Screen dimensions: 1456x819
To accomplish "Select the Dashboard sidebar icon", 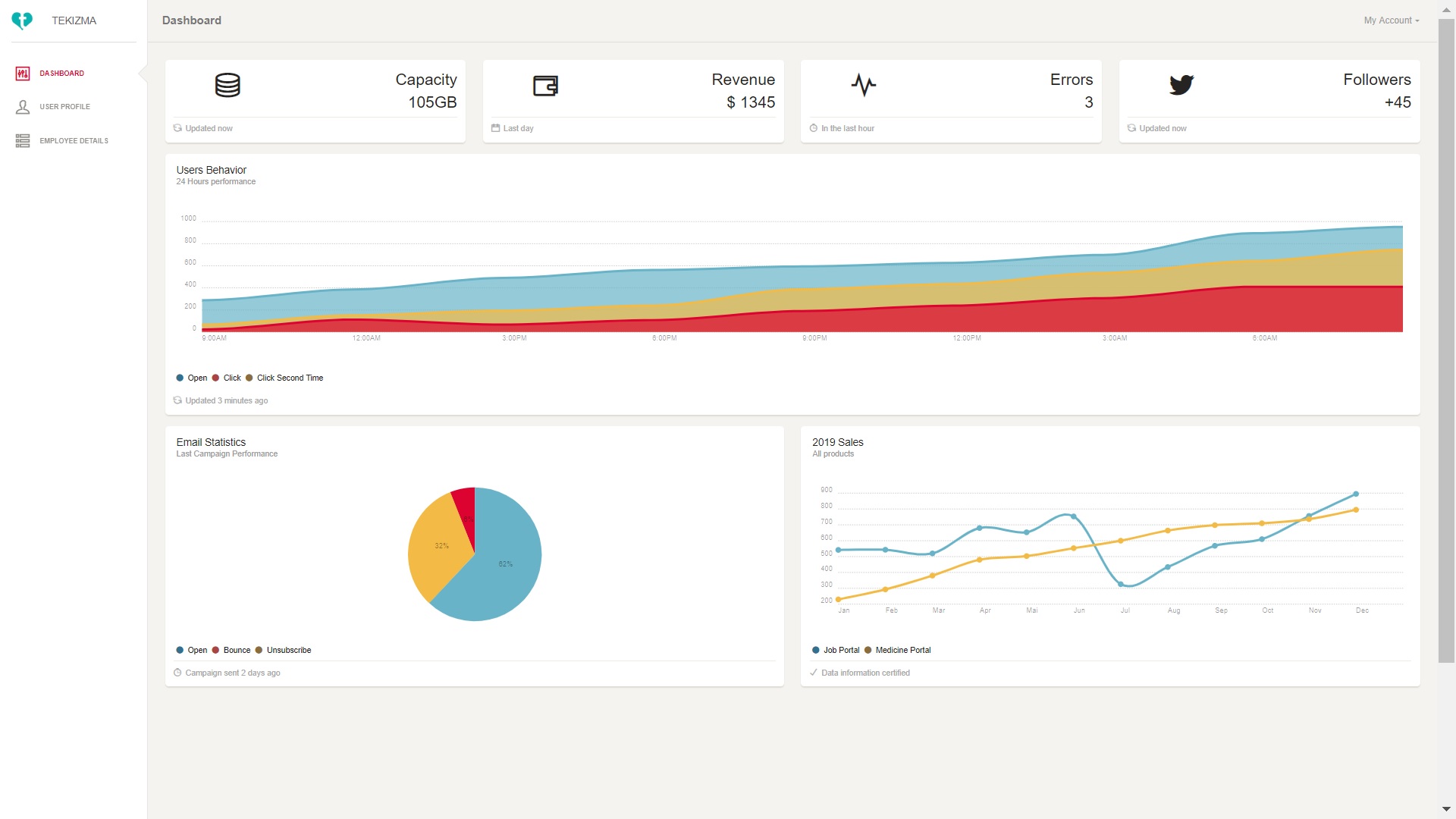I will tap(22, 73).
